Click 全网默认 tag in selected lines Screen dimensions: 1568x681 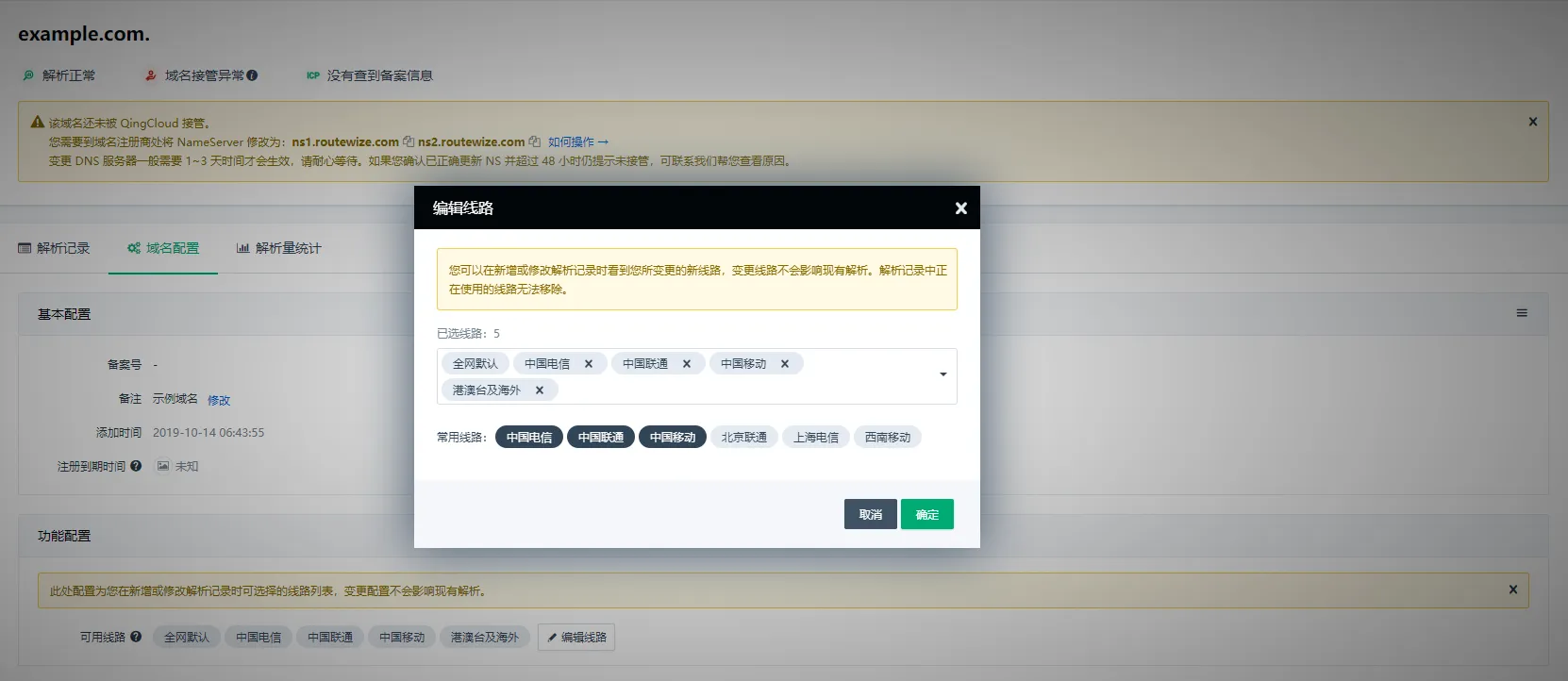coord(475,364)
